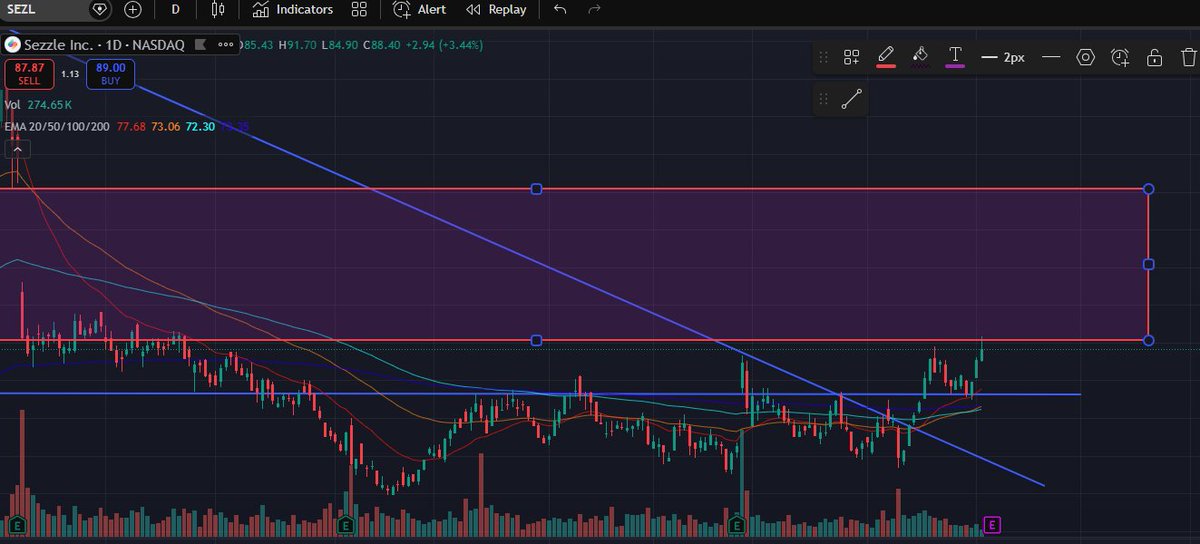Open the candlestick chart type selector
Viewport: 1200px width, 544px height.
coord(218,9)
